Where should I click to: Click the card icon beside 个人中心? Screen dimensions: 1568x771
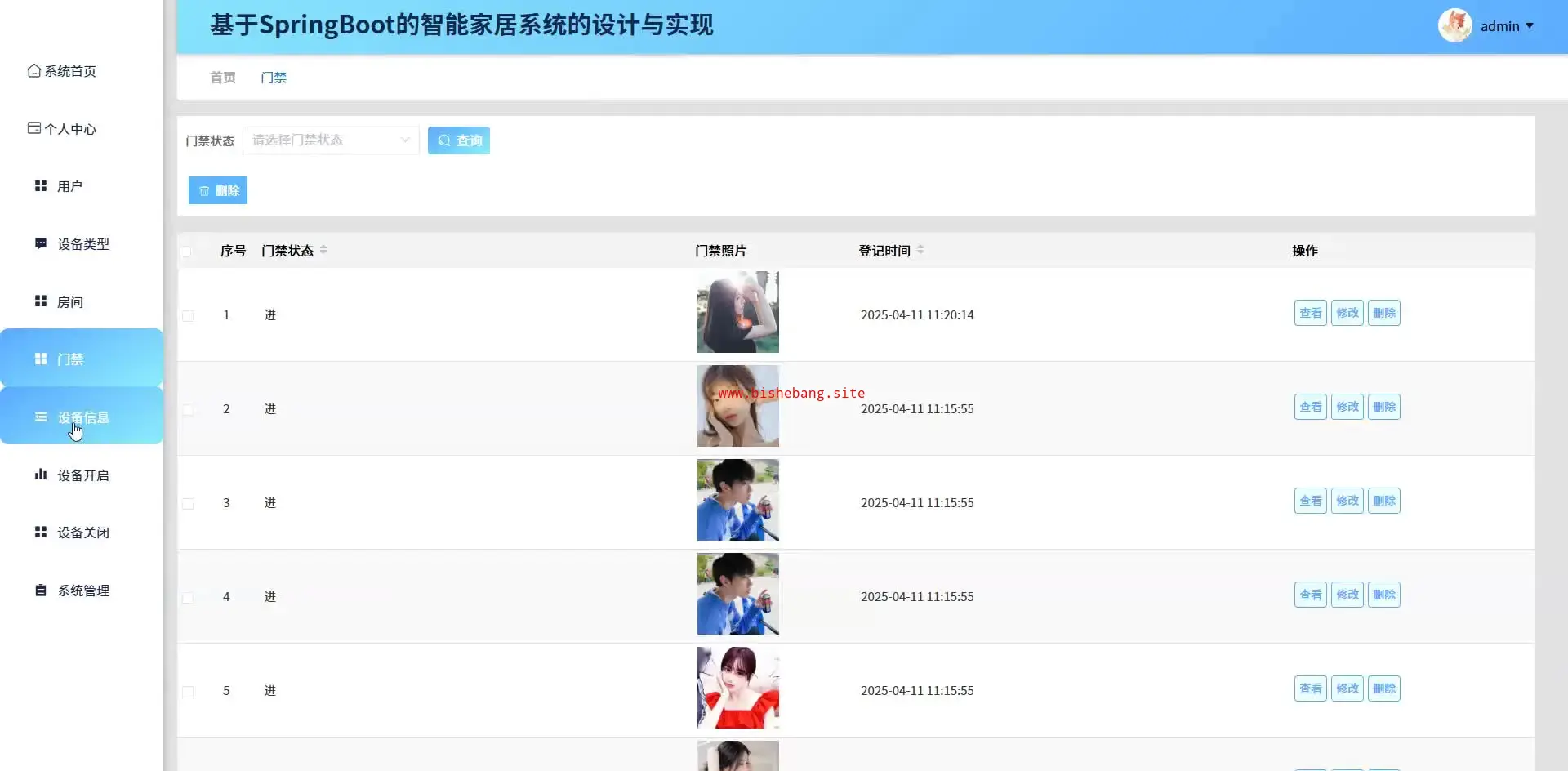coord(34,127)
